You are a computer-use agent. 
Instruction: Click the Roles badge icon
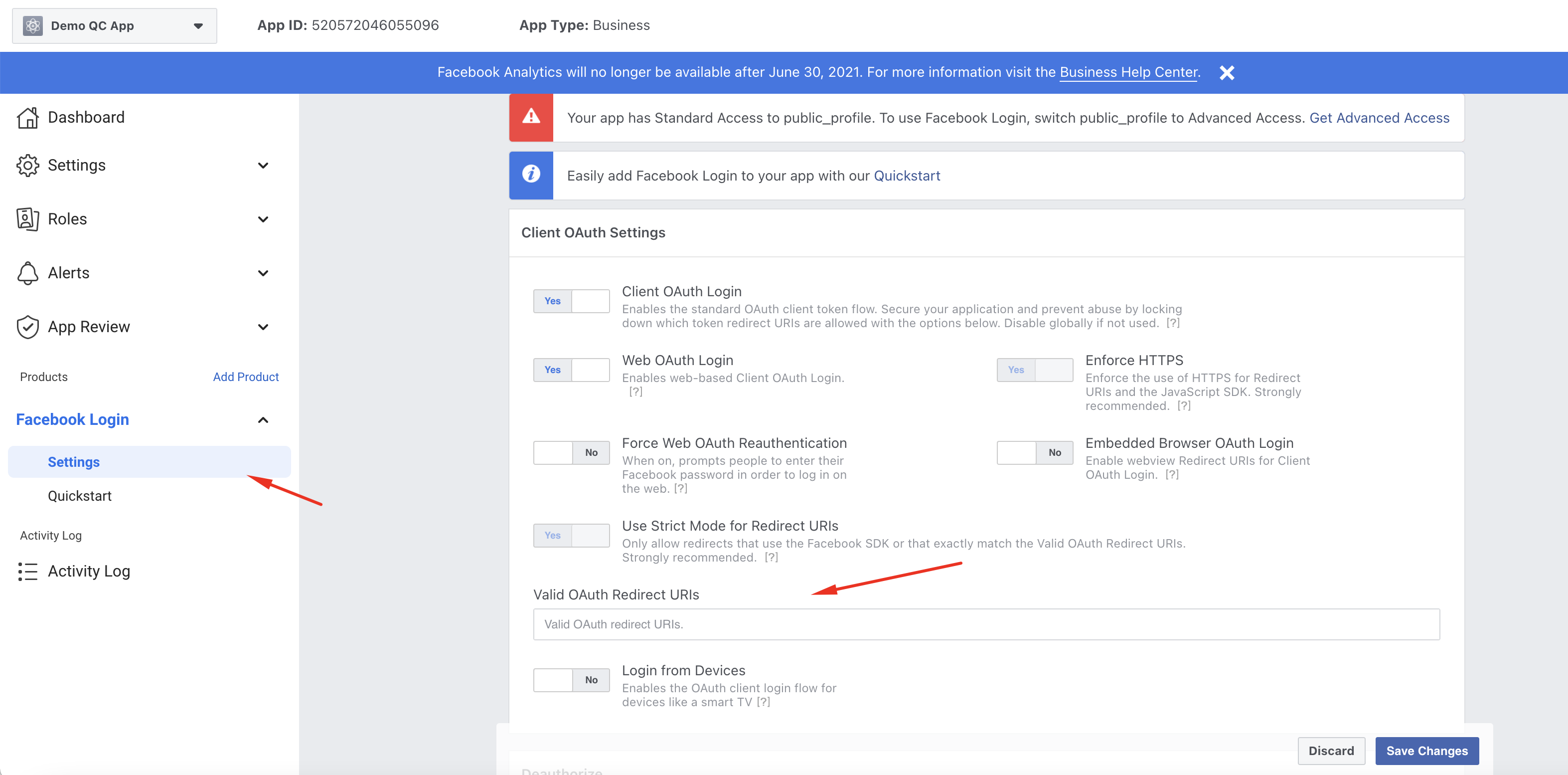pos(28,219)
